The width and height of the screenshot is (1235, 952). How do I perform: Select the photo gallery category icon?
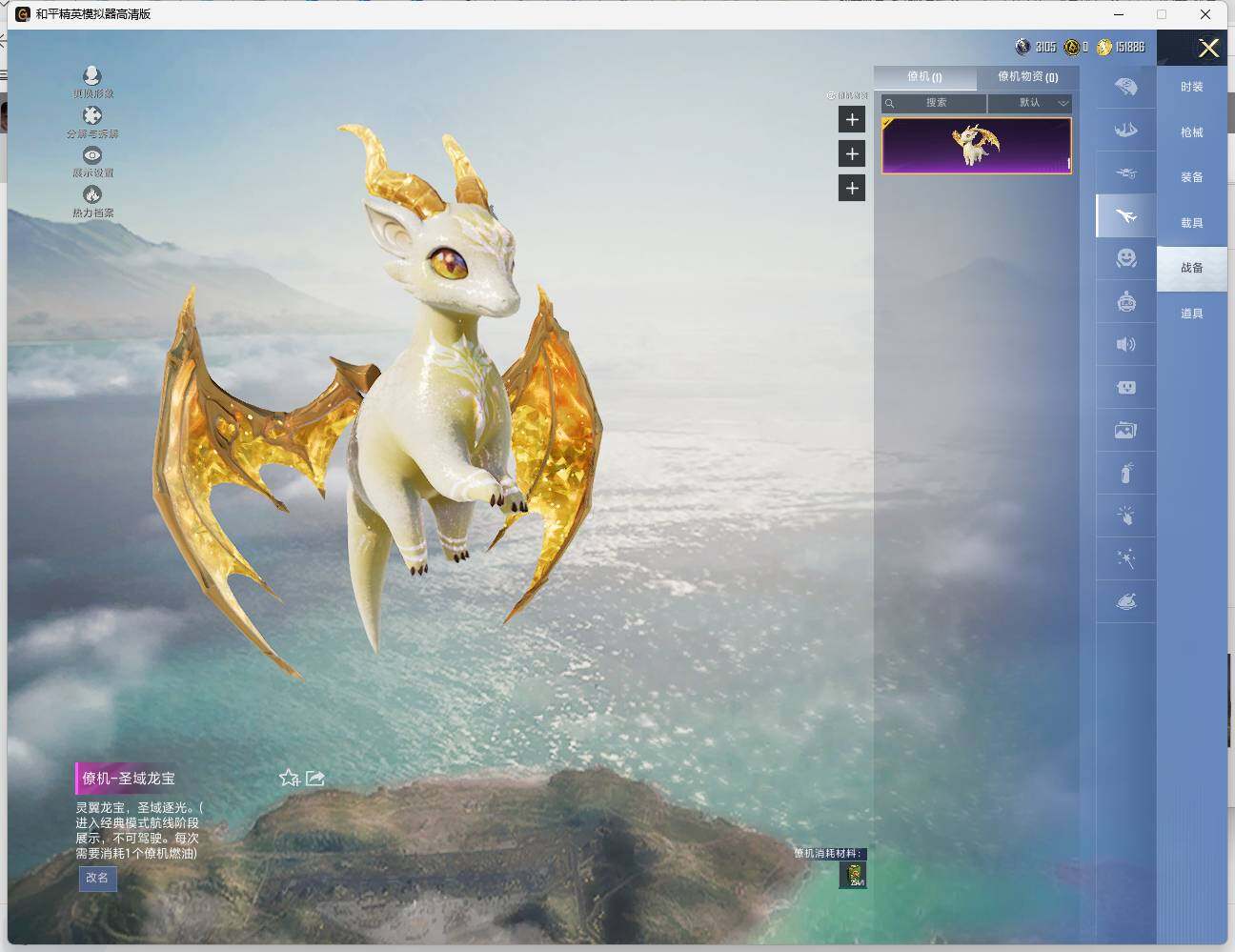(1125, 430)
